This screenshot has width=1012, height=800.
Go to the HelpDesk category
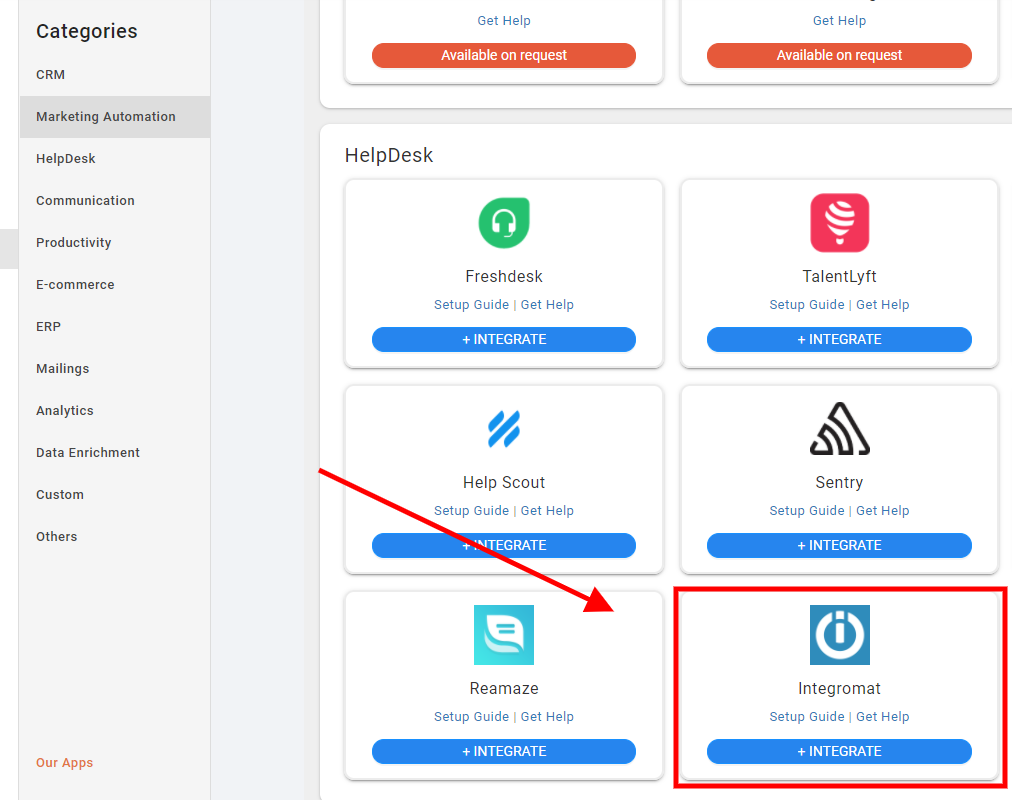point(115,159)
